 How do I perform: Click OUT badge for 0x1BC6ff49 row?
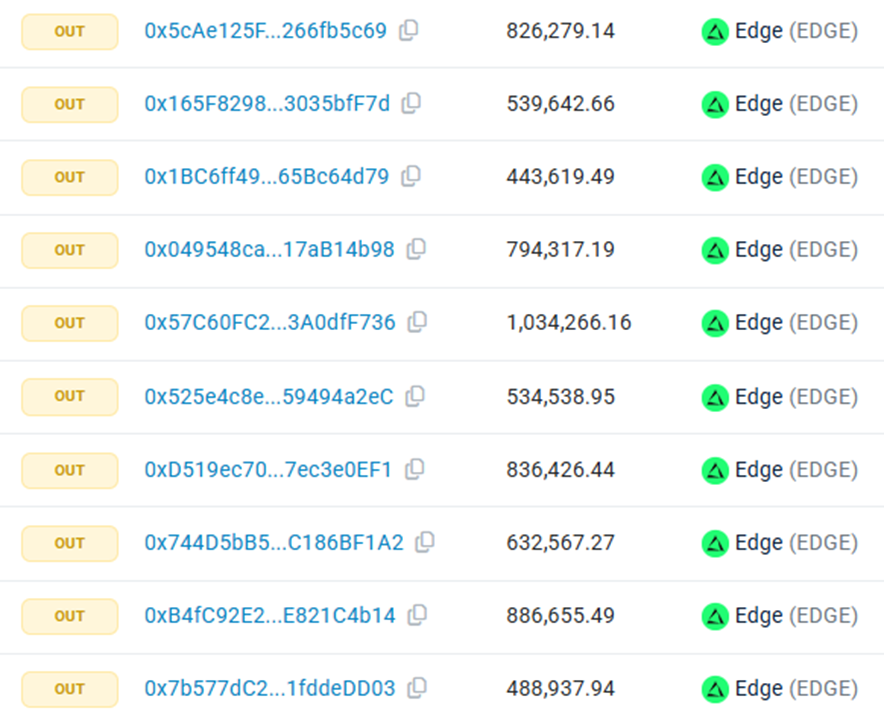point(70,178)
